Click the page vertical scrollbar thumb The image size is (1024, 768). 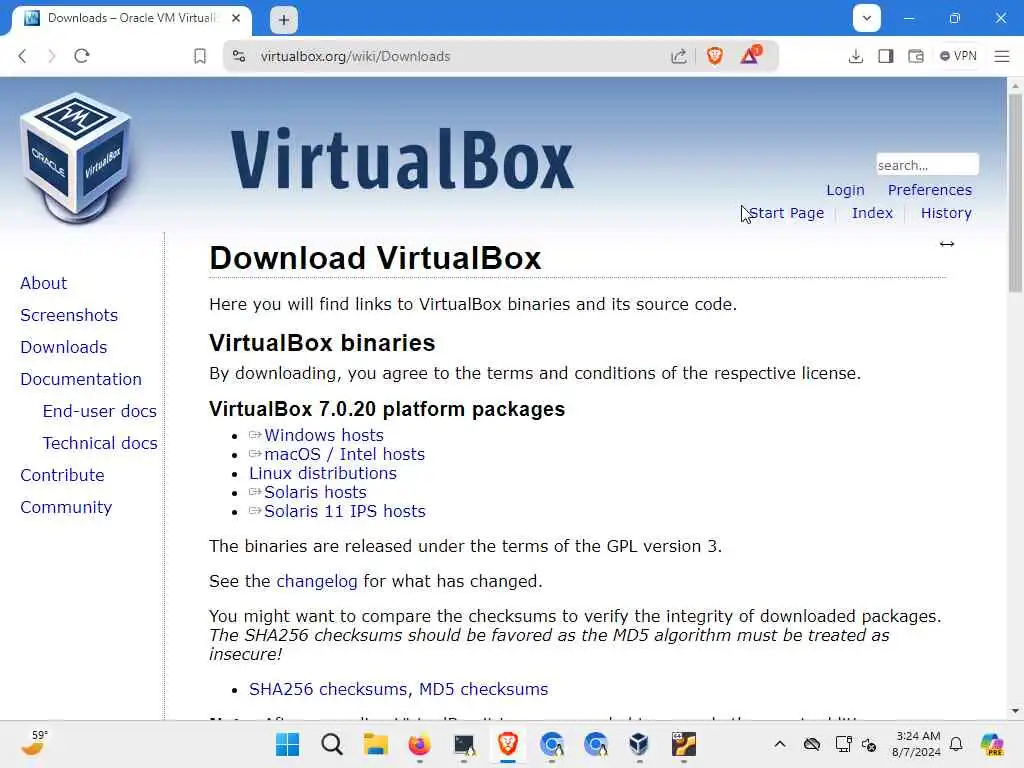click(x=1015, y=193)
